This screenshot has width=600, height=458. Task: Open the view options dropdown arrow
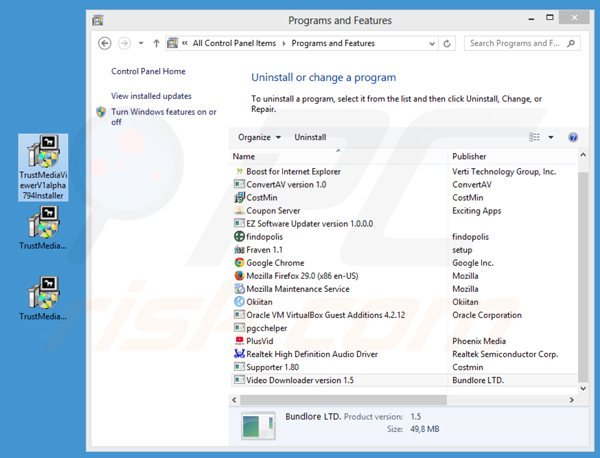coord(550,137)
